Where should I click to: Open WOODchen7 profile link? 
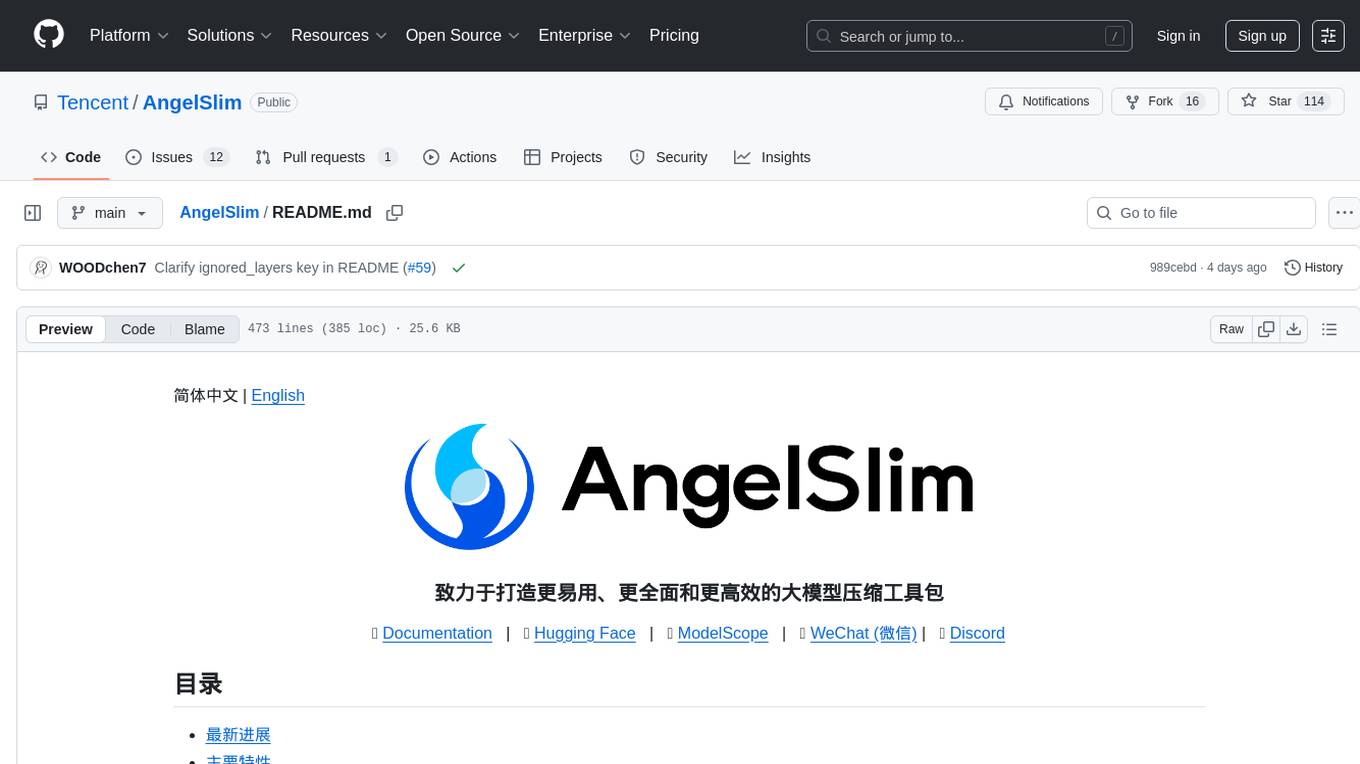pyautogui.click(x=103, y=268)
